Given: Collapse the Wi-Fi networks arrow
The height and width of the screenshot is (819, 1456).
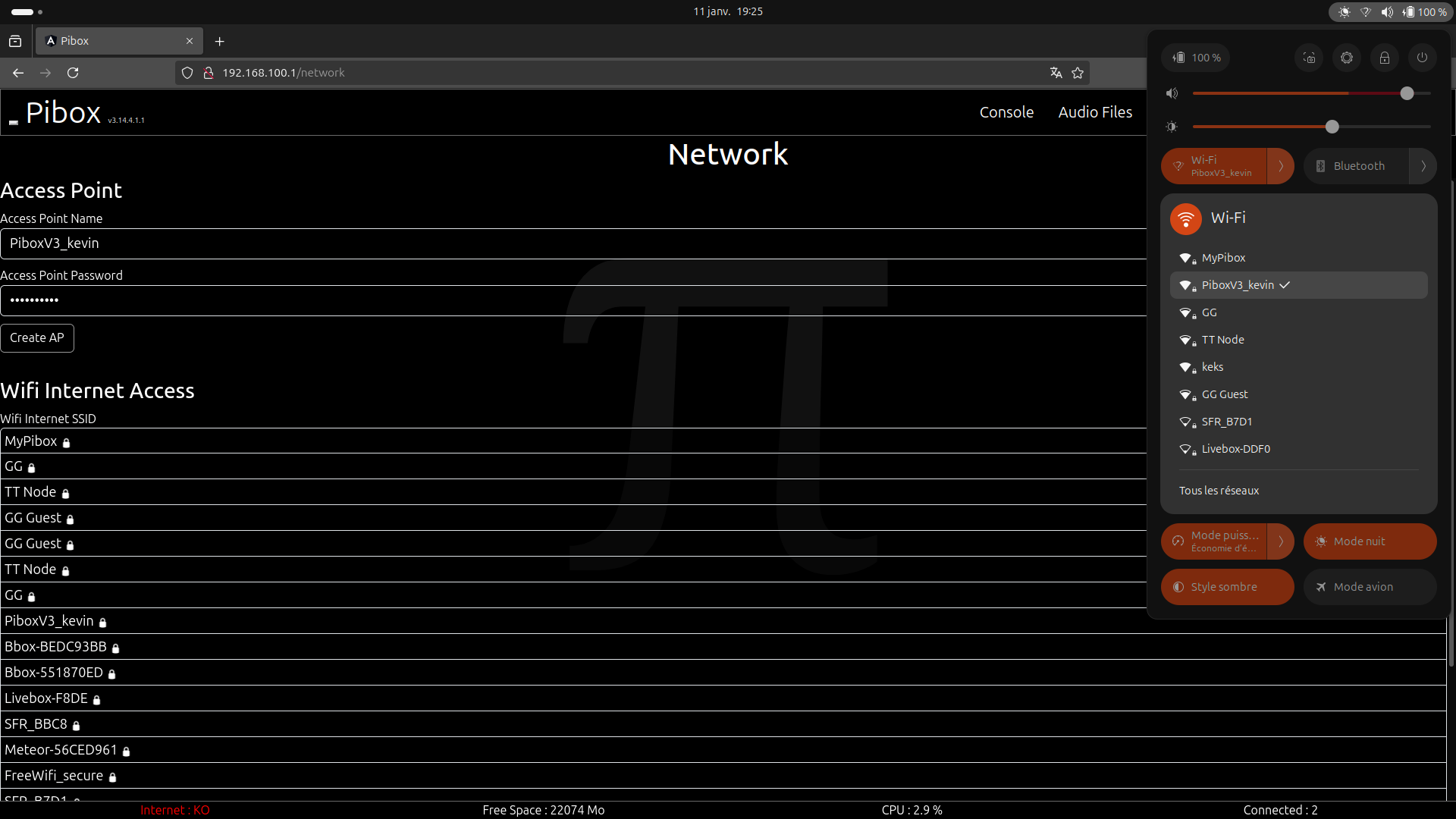Looking at the screenshot, I should [1281, 166].
